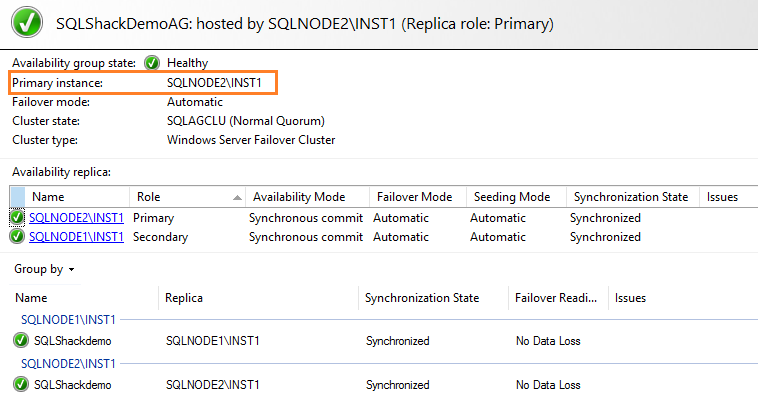Select the Primary instance SQLNODE2\INST1 value
758x401 pixels.
pos(214,82)
